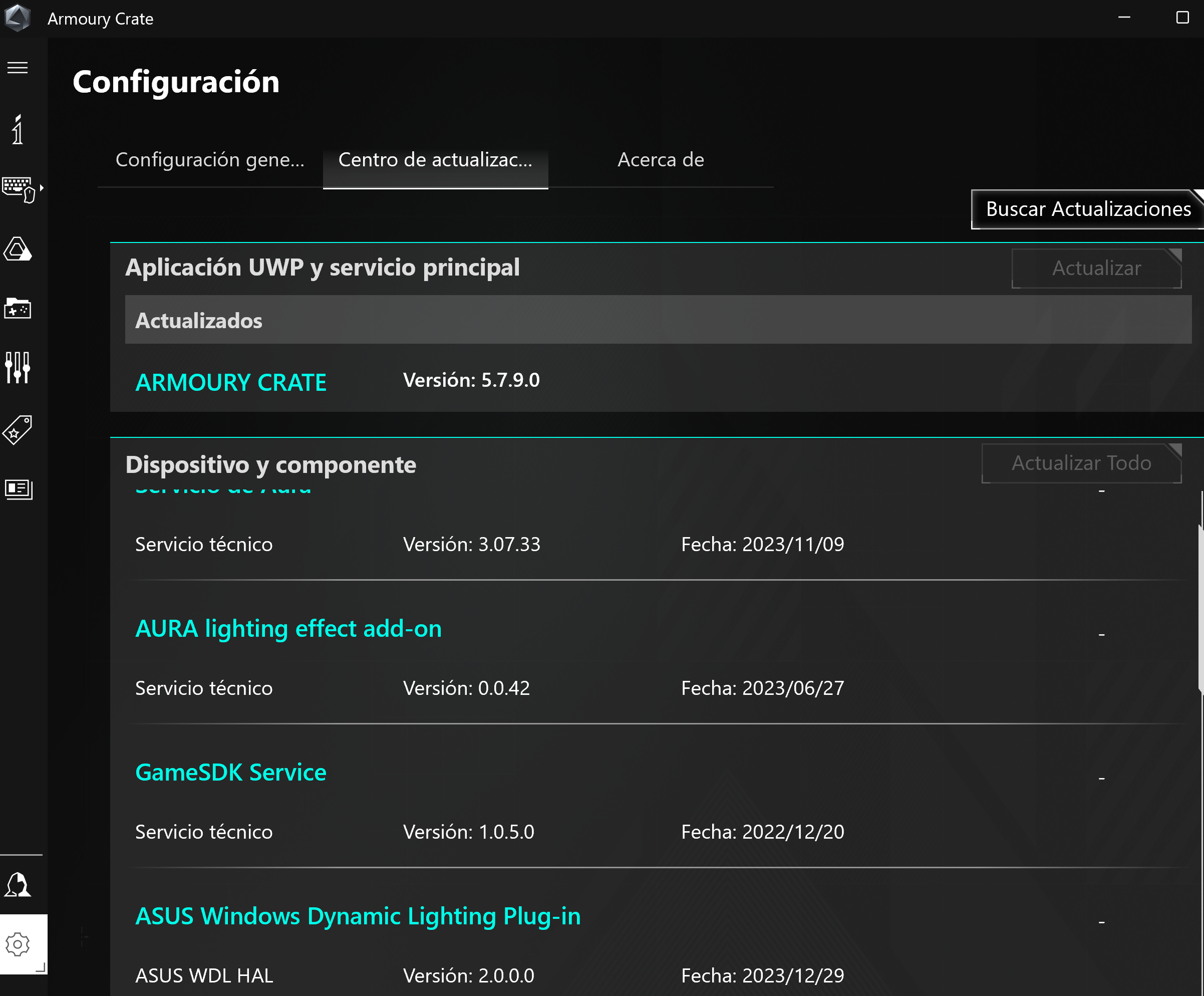
Task: Open the User Center profile icon
Action: click(x=18, y=885)
